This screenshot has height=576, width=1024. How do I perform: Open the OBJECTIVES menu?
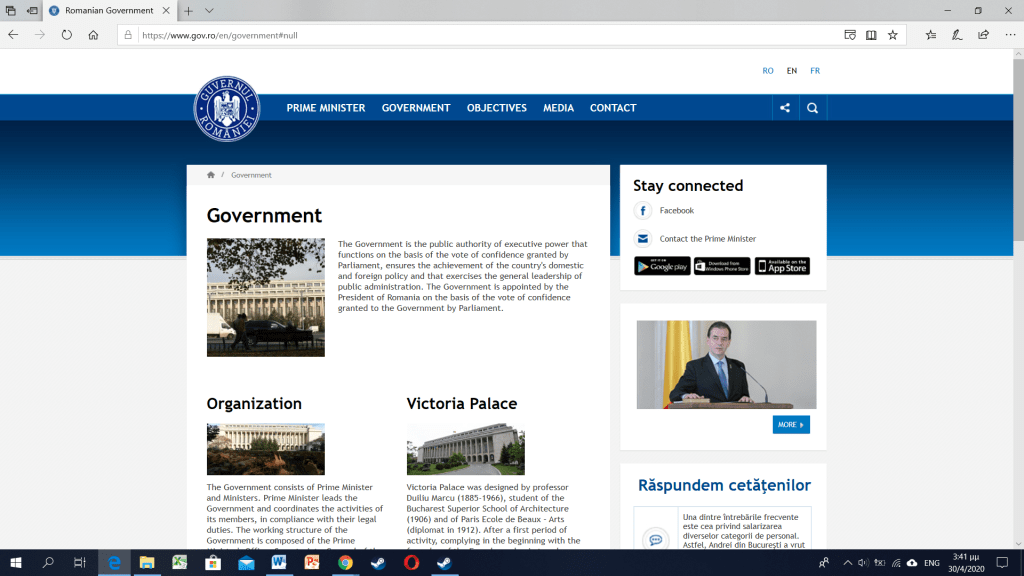pos(496,108)
